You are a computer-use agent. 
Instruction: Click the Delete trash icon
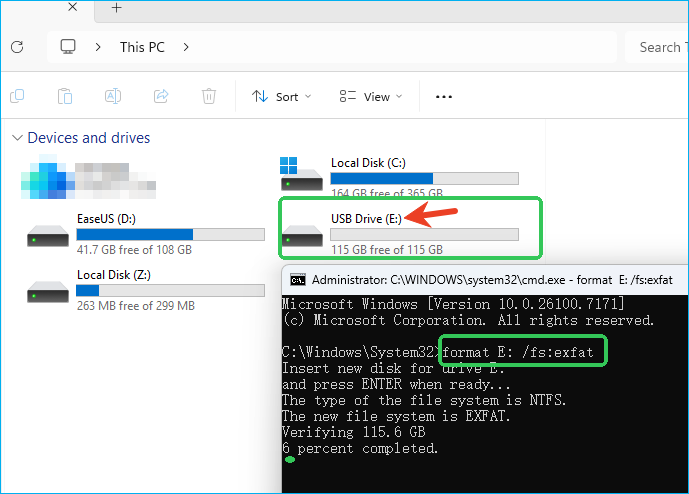(x=209, y=96)
